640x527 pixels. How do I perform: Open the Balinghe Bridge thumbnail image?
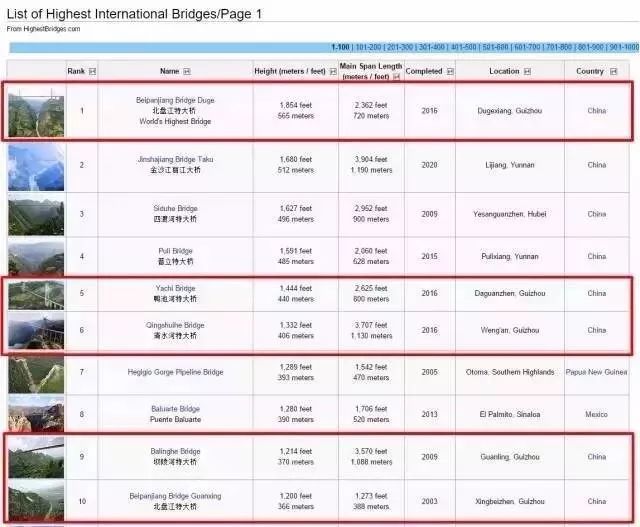coord(35,458)
